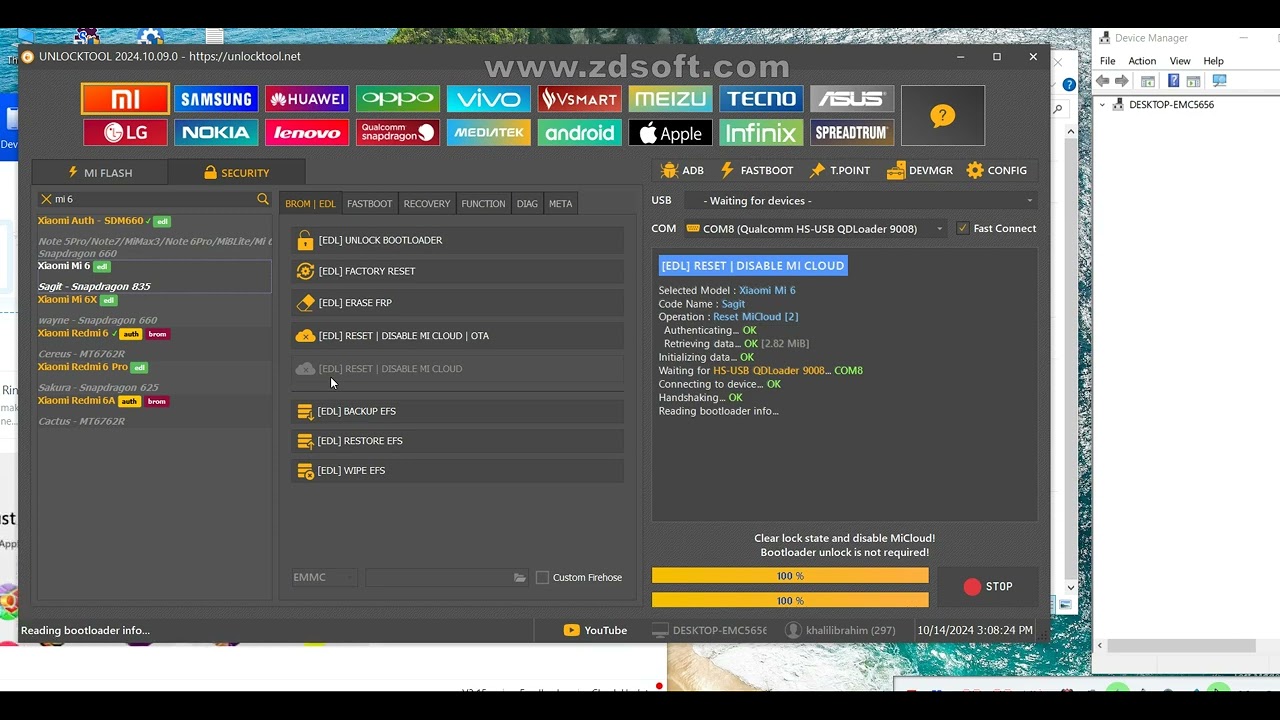Select the FASTBOOT sub-tab
The image size is (1280, 720).
369,204
